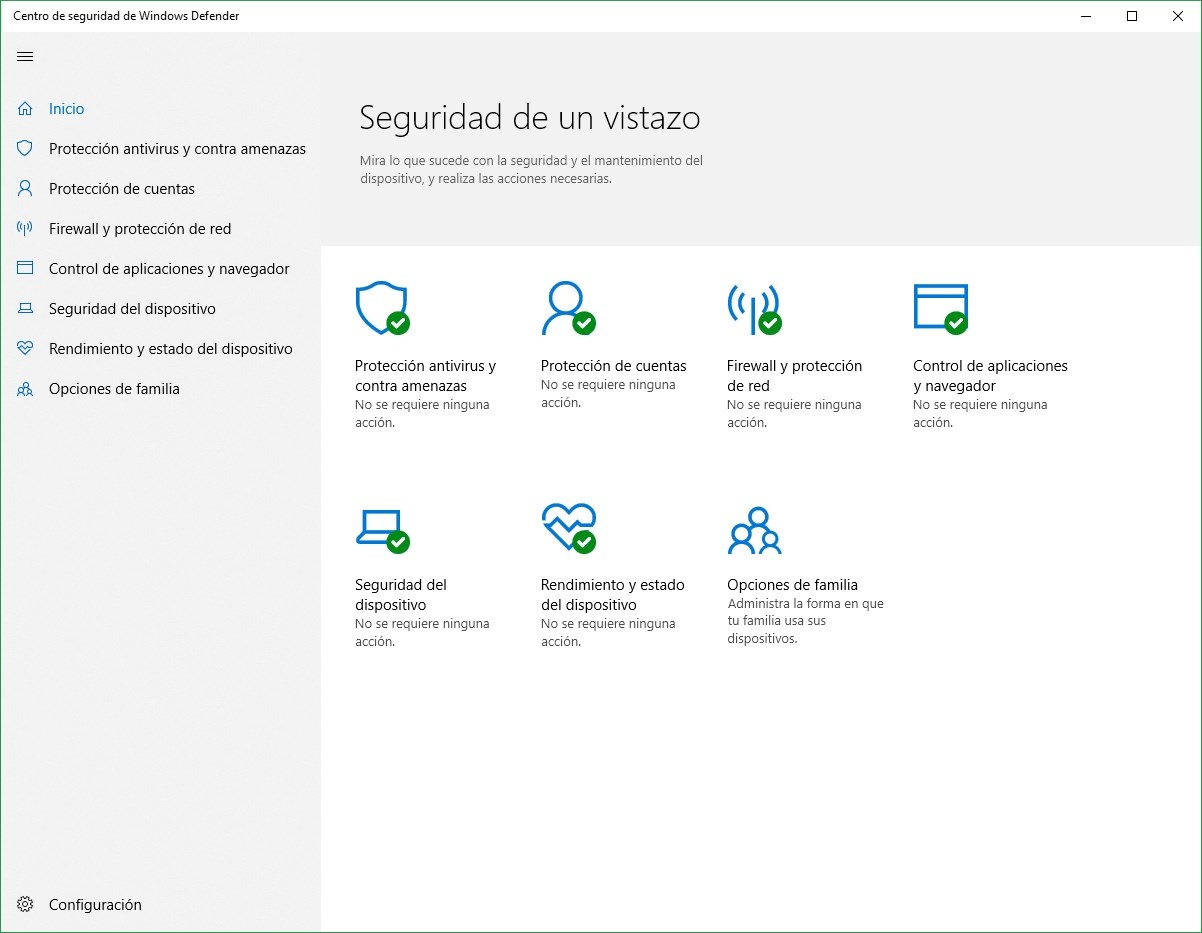Open the hamburger navigation menu
Image resolution: width=1202 pixels, height=933 pixels.
pyautogui.click(x=25, y=57)
